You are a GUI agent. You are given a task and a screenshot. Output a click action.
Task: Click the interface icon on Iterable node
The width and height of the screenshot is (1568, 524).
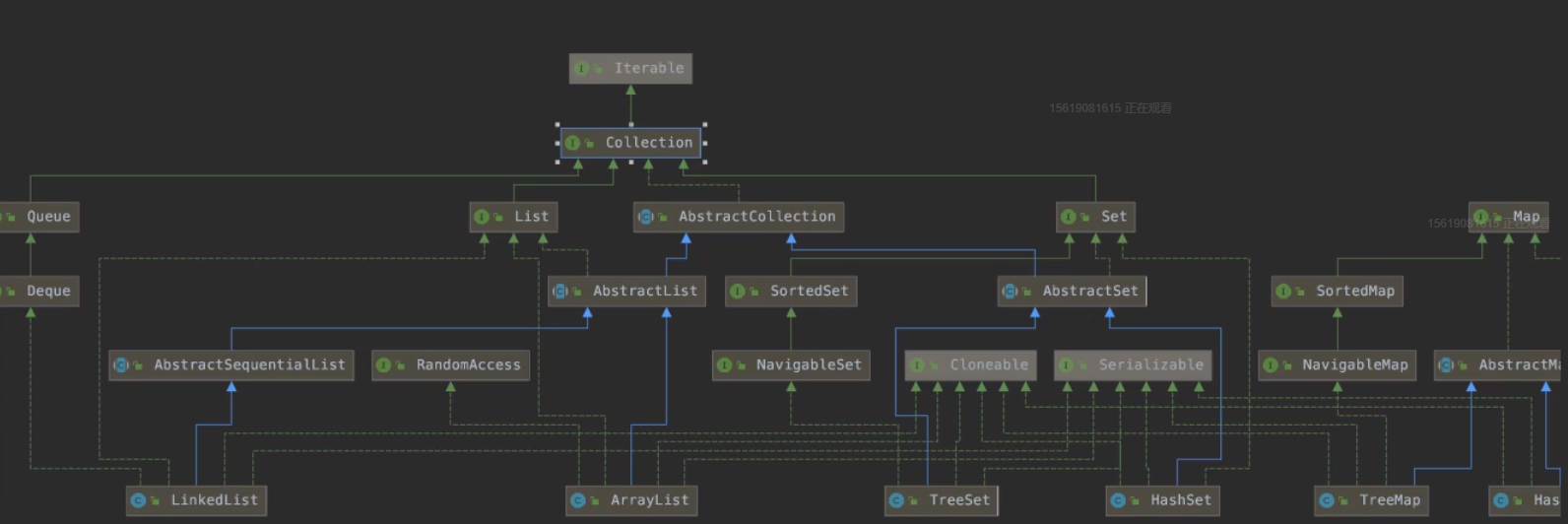click(582, 69)
